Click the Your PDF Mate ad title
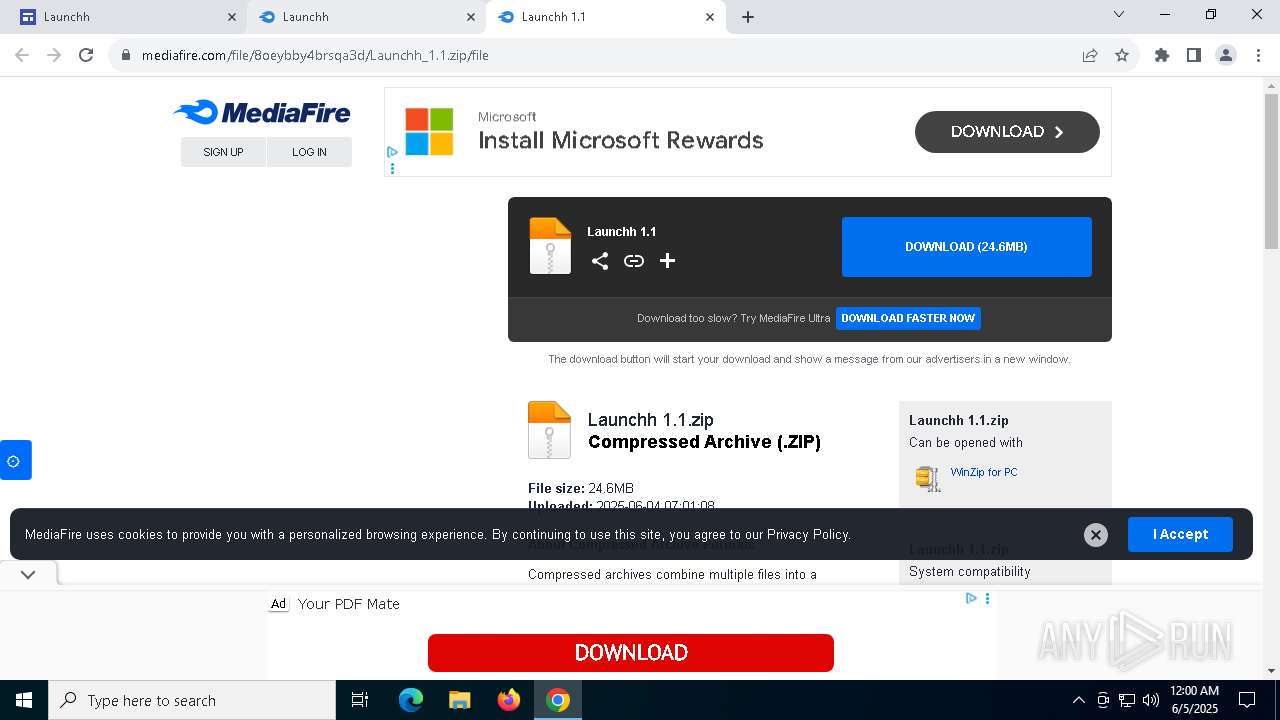The image size is (1280, 720). point(349,604)
